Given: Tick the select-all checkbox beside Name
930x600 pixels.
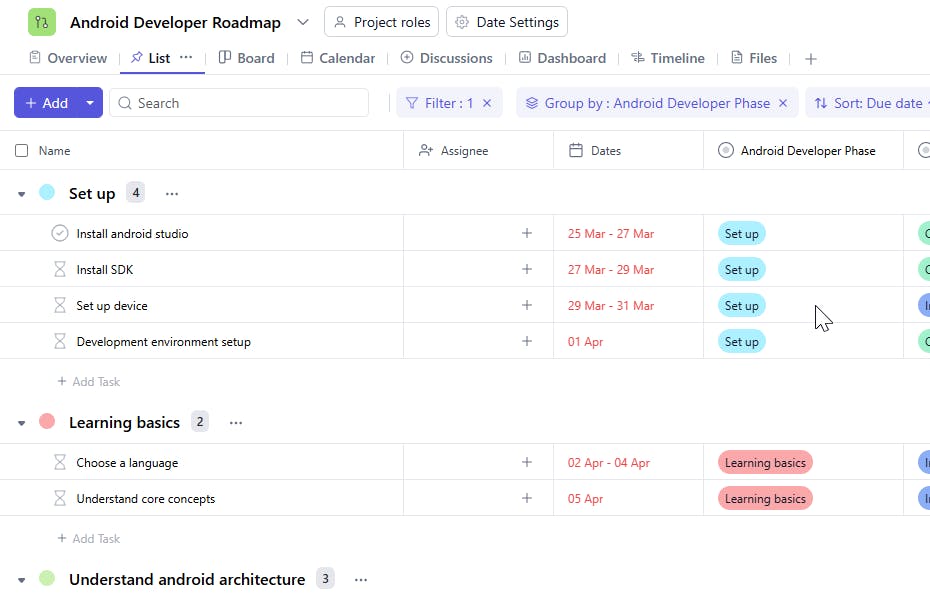Looking at the screenshot, I should click(x=22, y=151).
